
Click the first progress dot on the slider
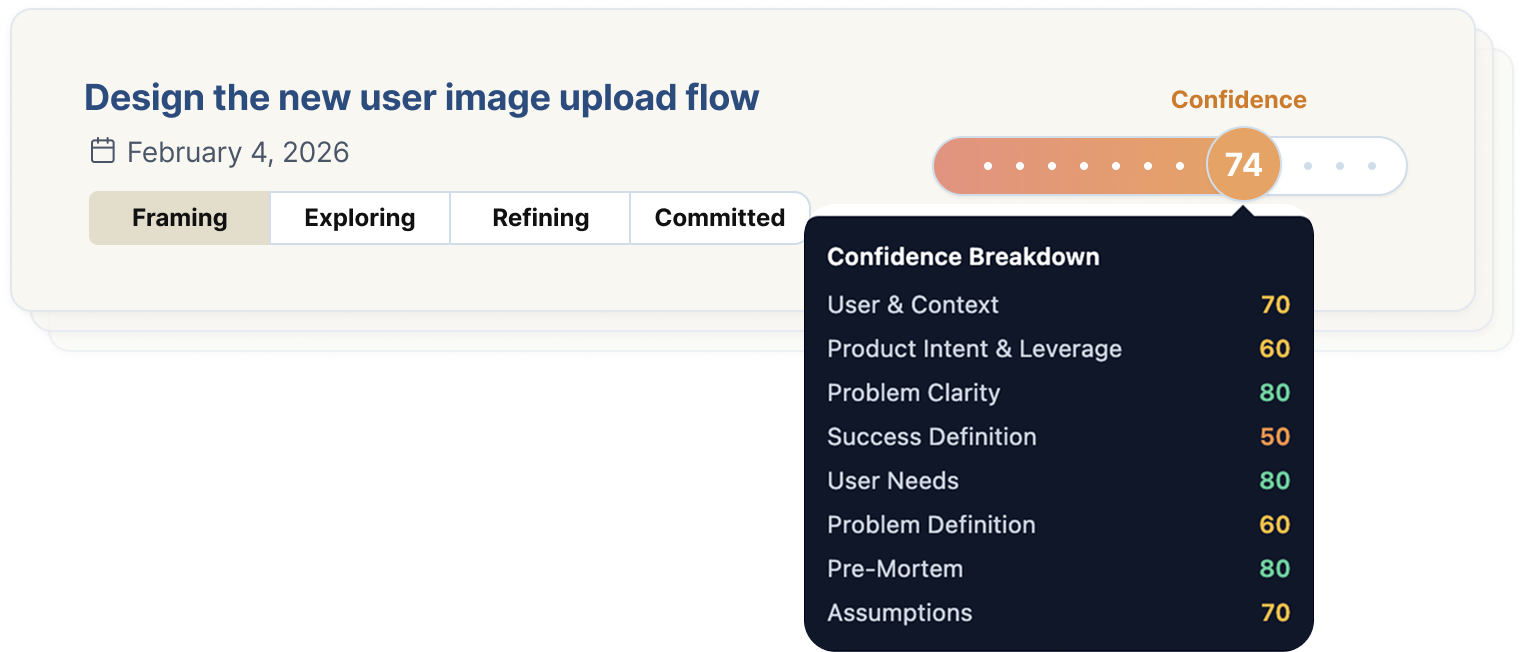click(989, 164)
